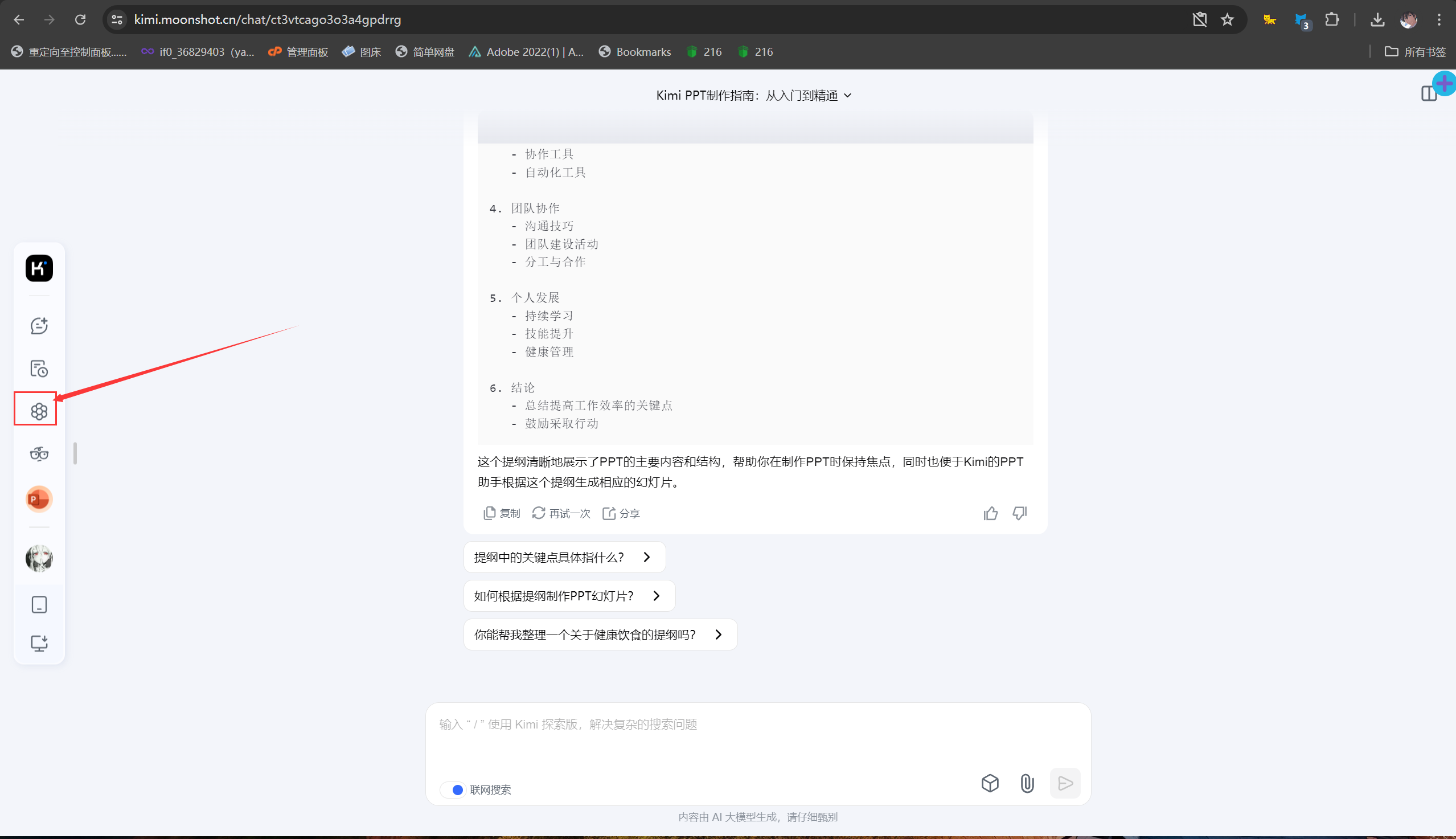The image size is (1456, 839).
Task: Click 再试一次 to regenerate
Action: click(x=561, y=513)
